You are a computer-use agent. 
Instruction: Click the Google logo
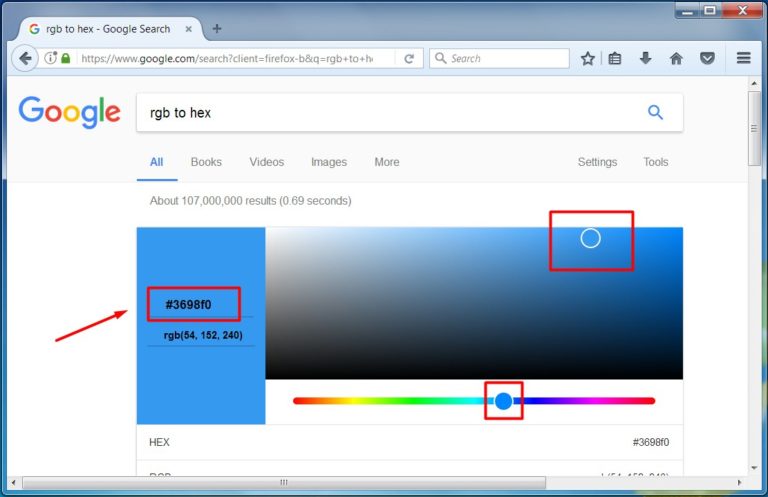[70, 112]
